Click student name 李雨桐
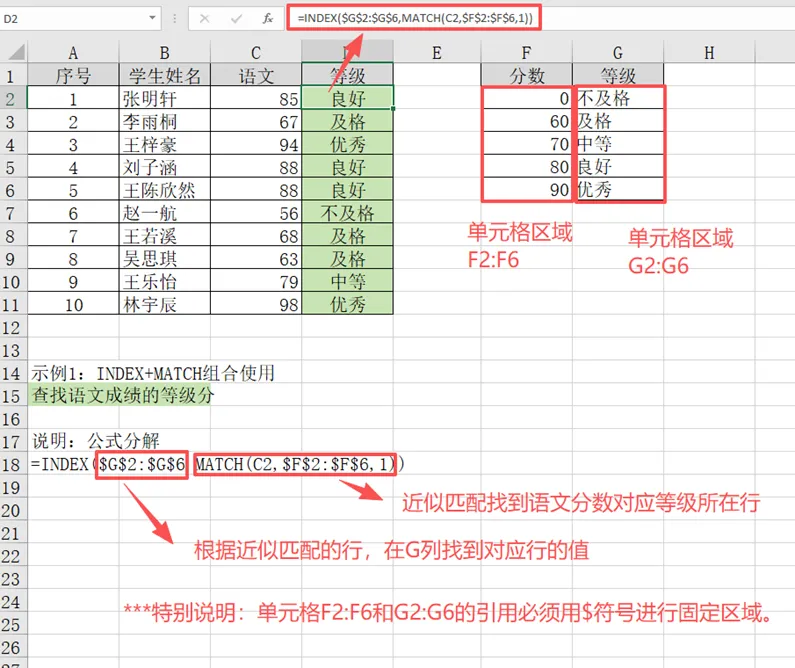795x668 pixels. coord(164,121)
